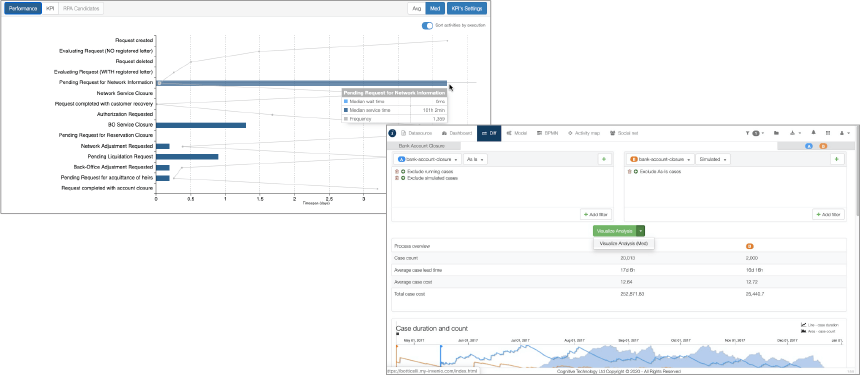Delete the Exclude running cases filter

[397, 172]
